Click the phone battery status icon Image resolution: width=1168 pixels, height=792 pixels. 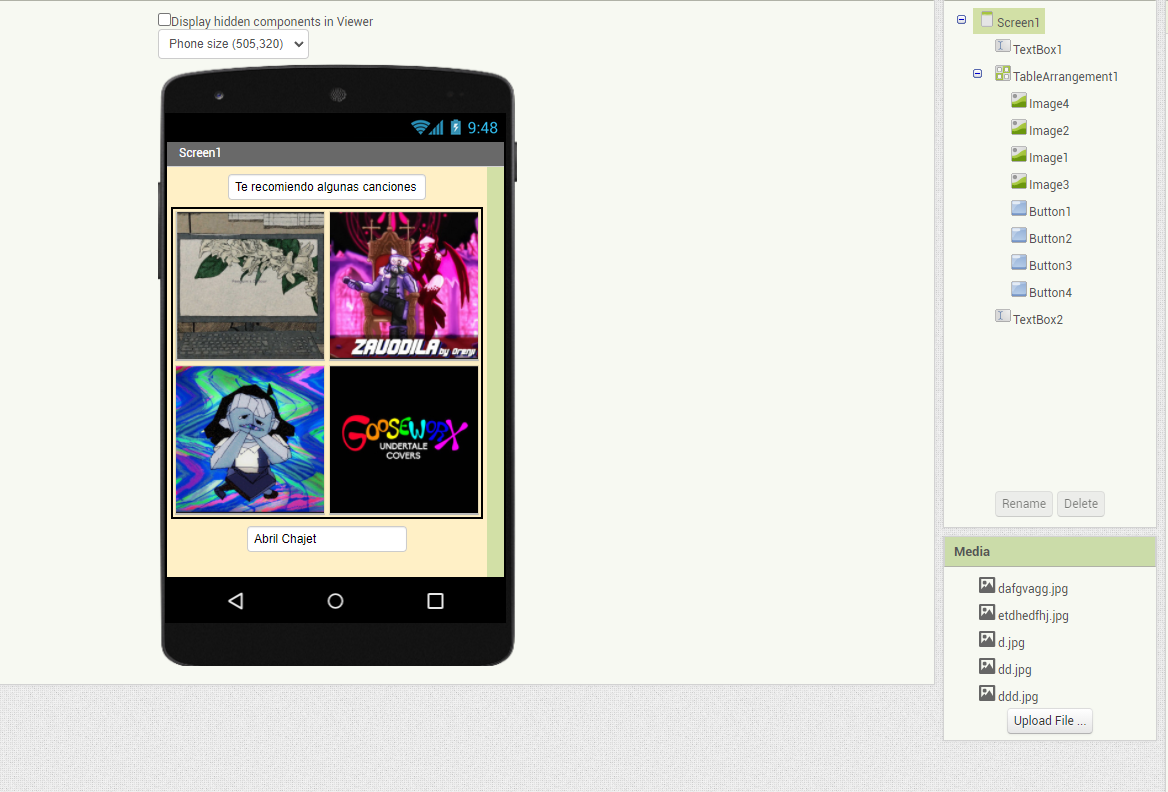point(455,127)
